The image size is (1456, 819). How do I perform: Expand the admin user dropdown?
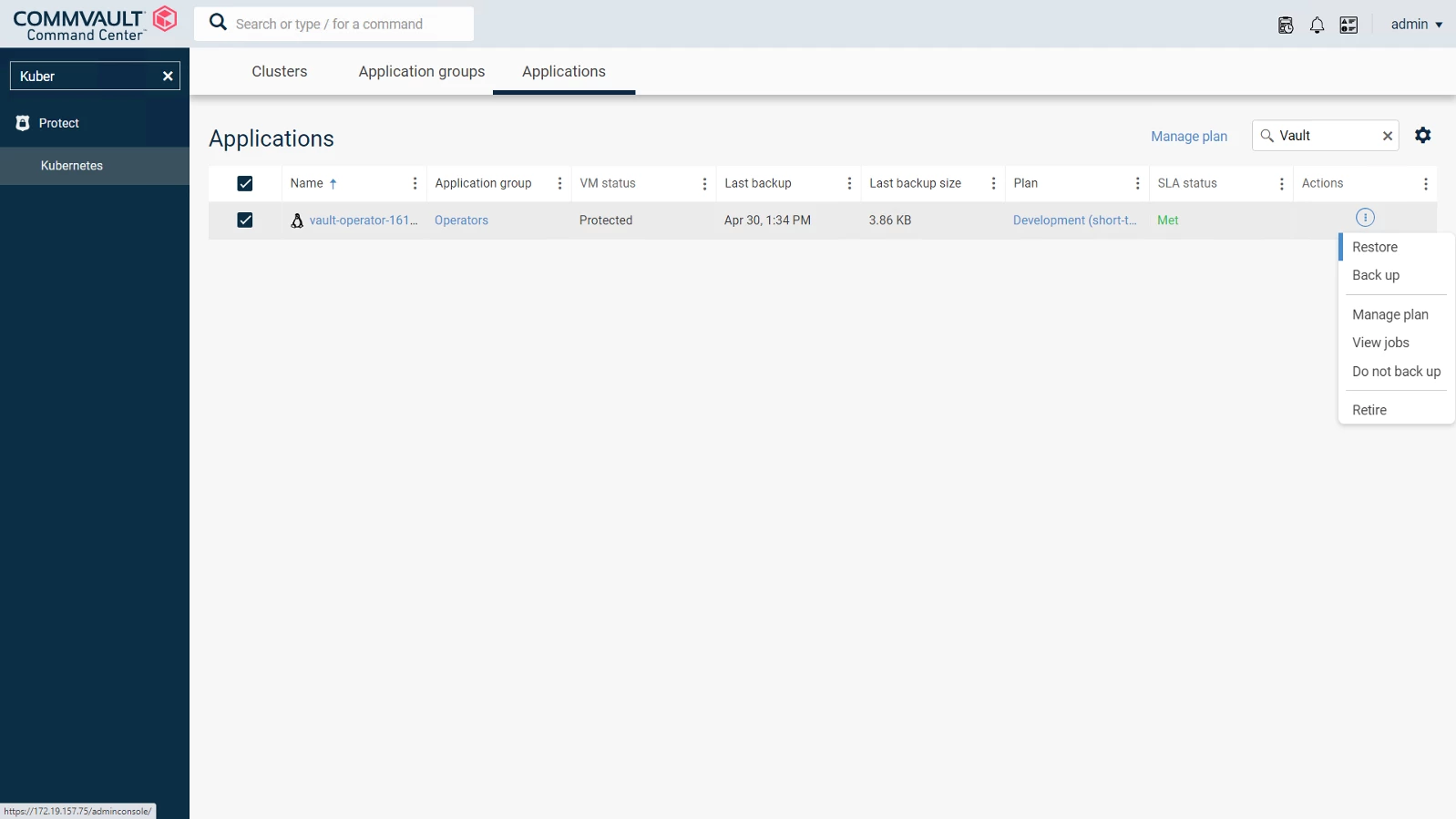(x=1416, y=25)
